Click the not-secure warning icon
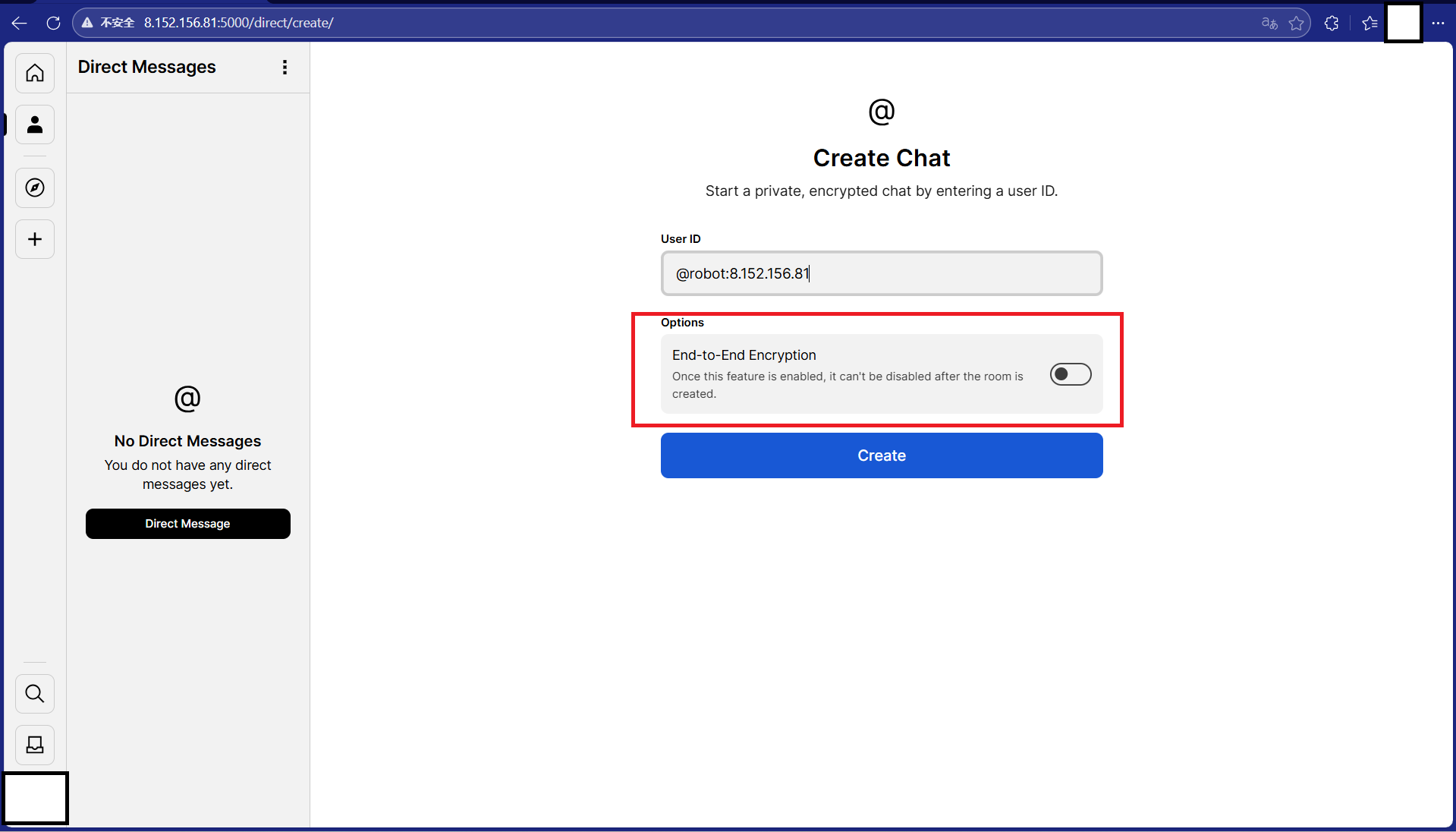 (x=88, y=23)
